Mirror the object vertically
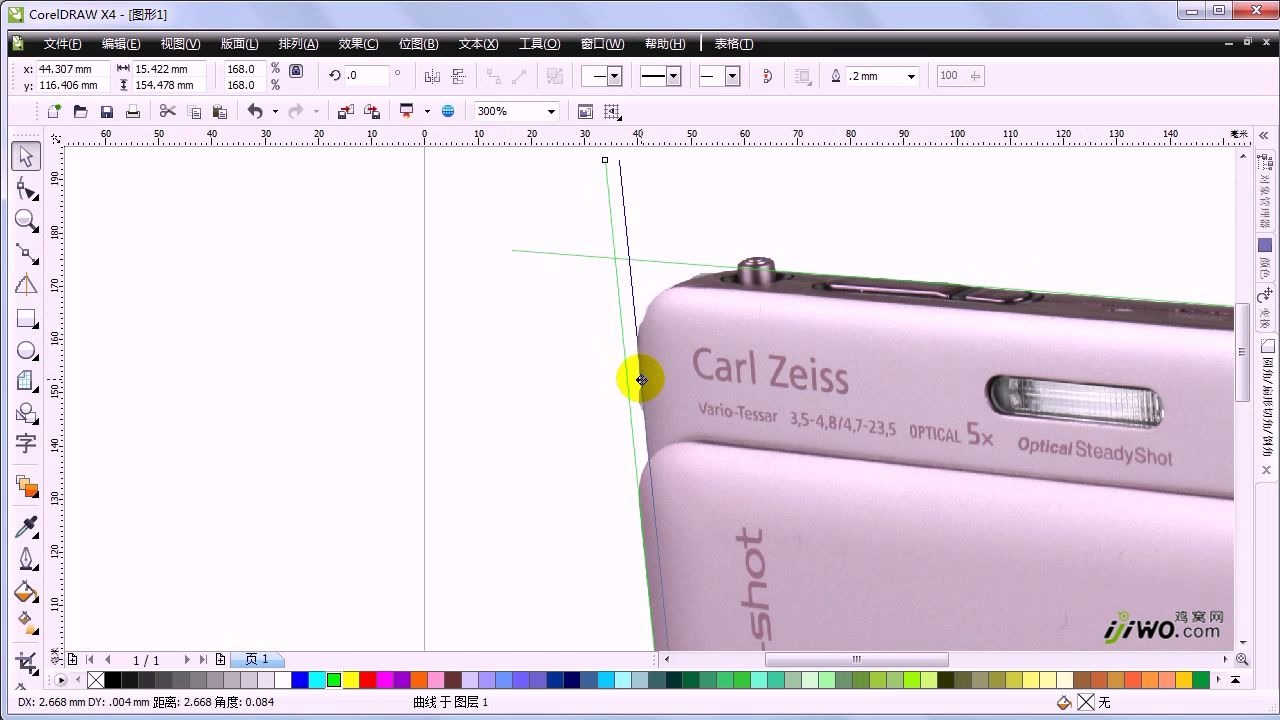The height and width of the screenshot is (720, 1280). (x=459, y=76)
